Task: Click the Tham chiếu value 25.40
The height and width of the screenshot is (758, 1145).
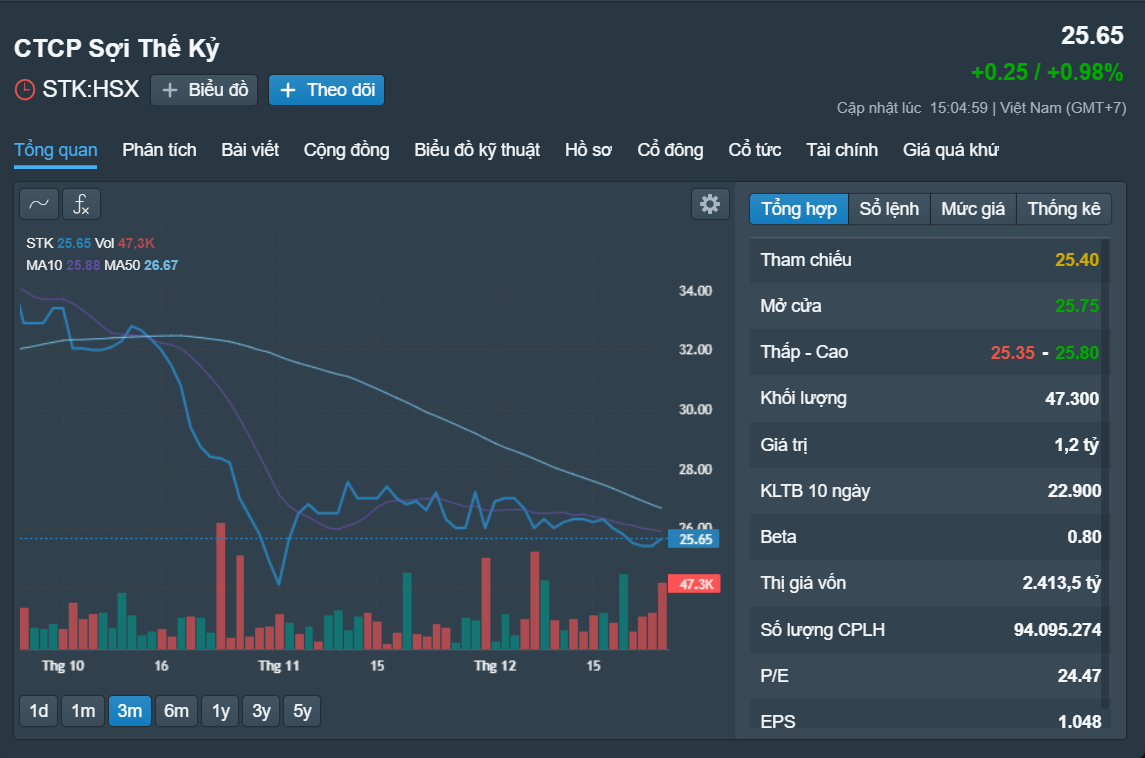Action: point(1076,260)
